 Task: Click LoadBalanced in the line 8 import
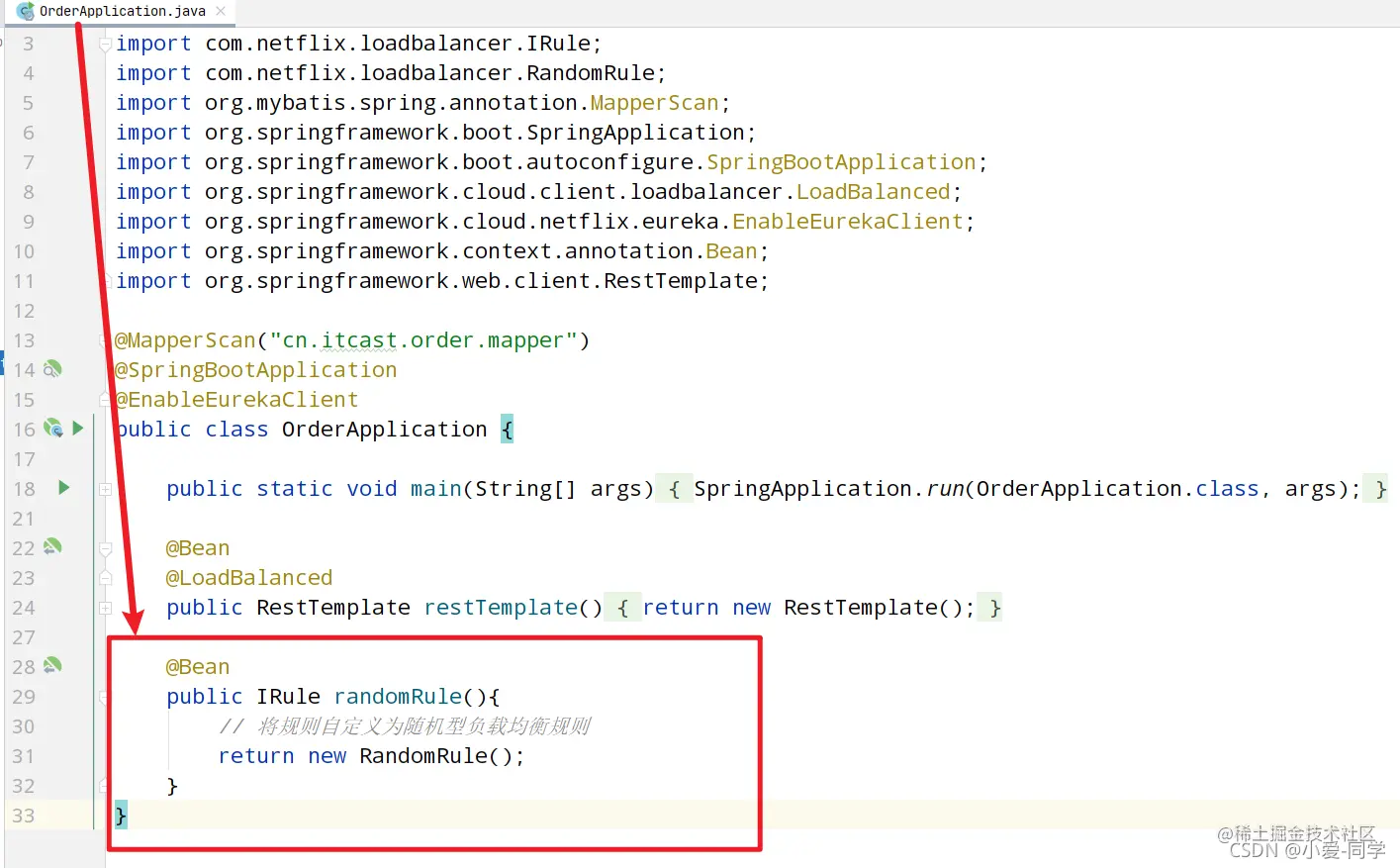coord(874,192)
